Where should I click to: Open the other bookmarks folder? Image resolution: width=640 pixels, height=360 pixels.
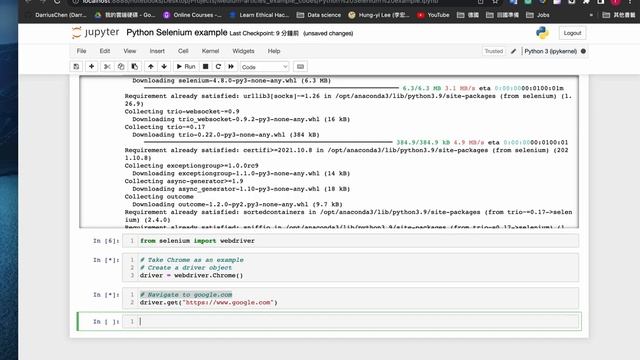click(619, 15)
